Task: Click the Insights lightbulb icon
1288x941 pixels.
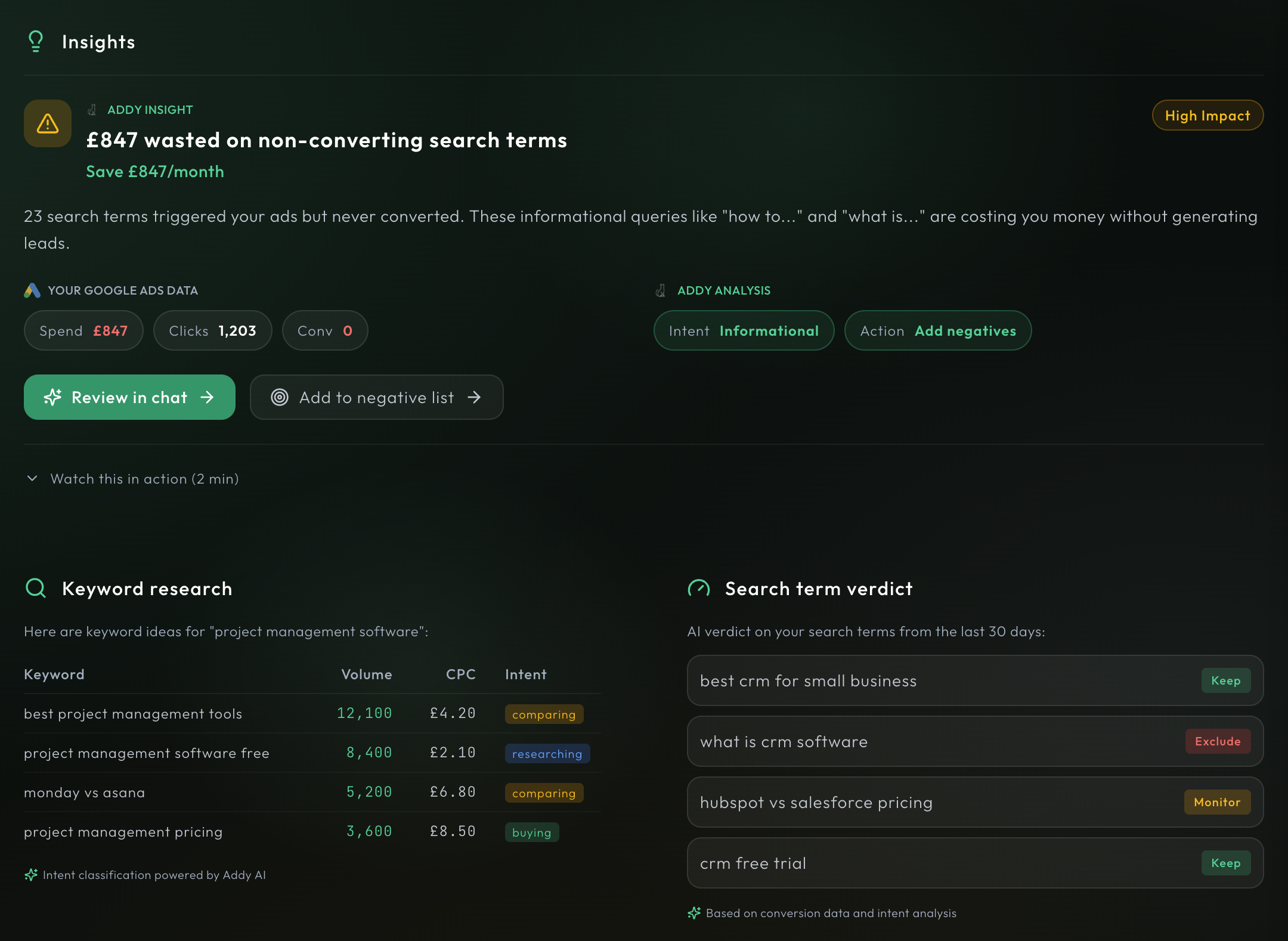Action: tap(36, 42)
